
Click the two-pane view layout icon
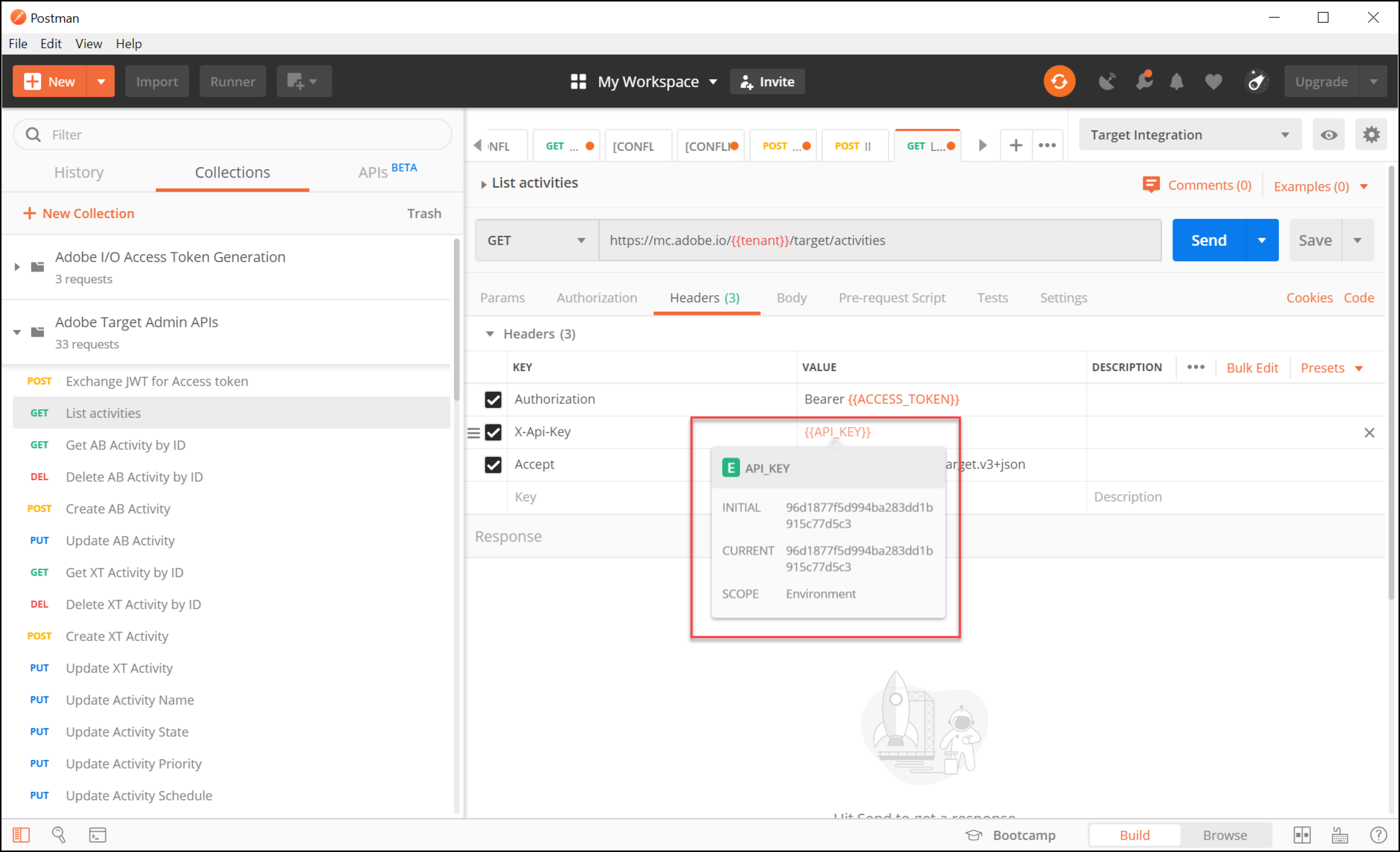coord(1302,835)
